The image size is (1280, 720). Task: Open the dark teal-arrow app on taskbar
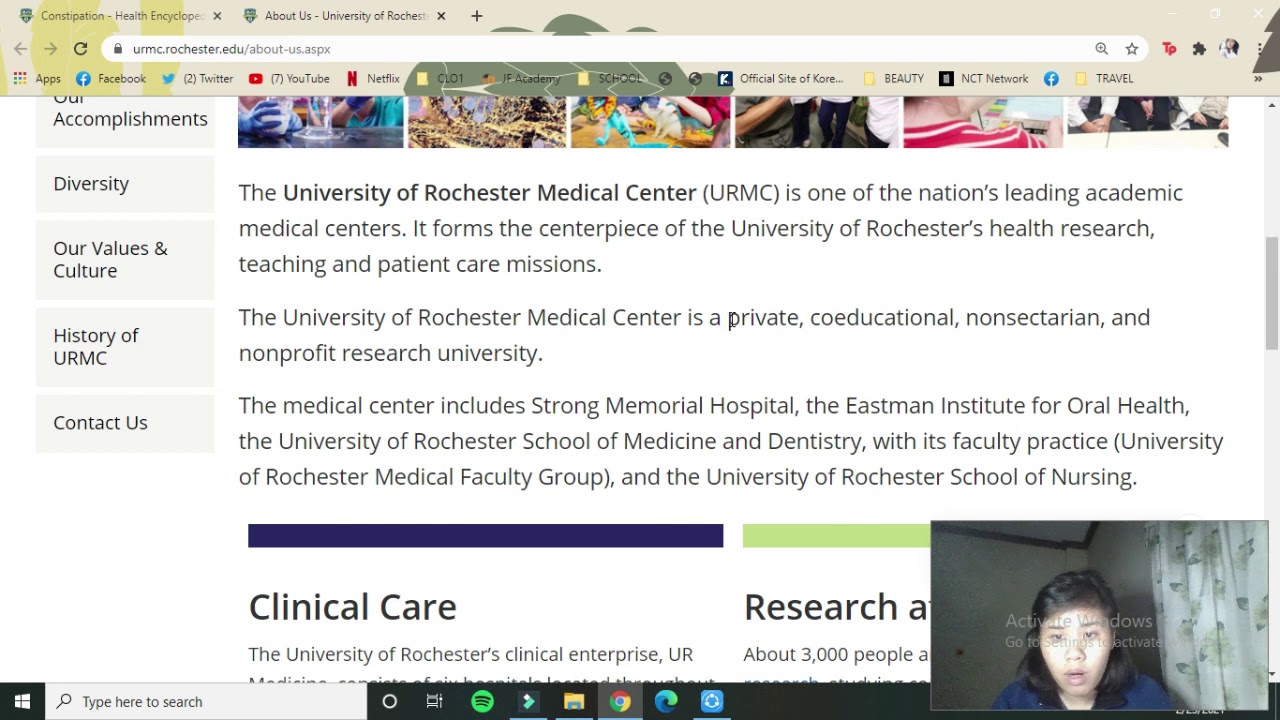[x=528, y=702]
